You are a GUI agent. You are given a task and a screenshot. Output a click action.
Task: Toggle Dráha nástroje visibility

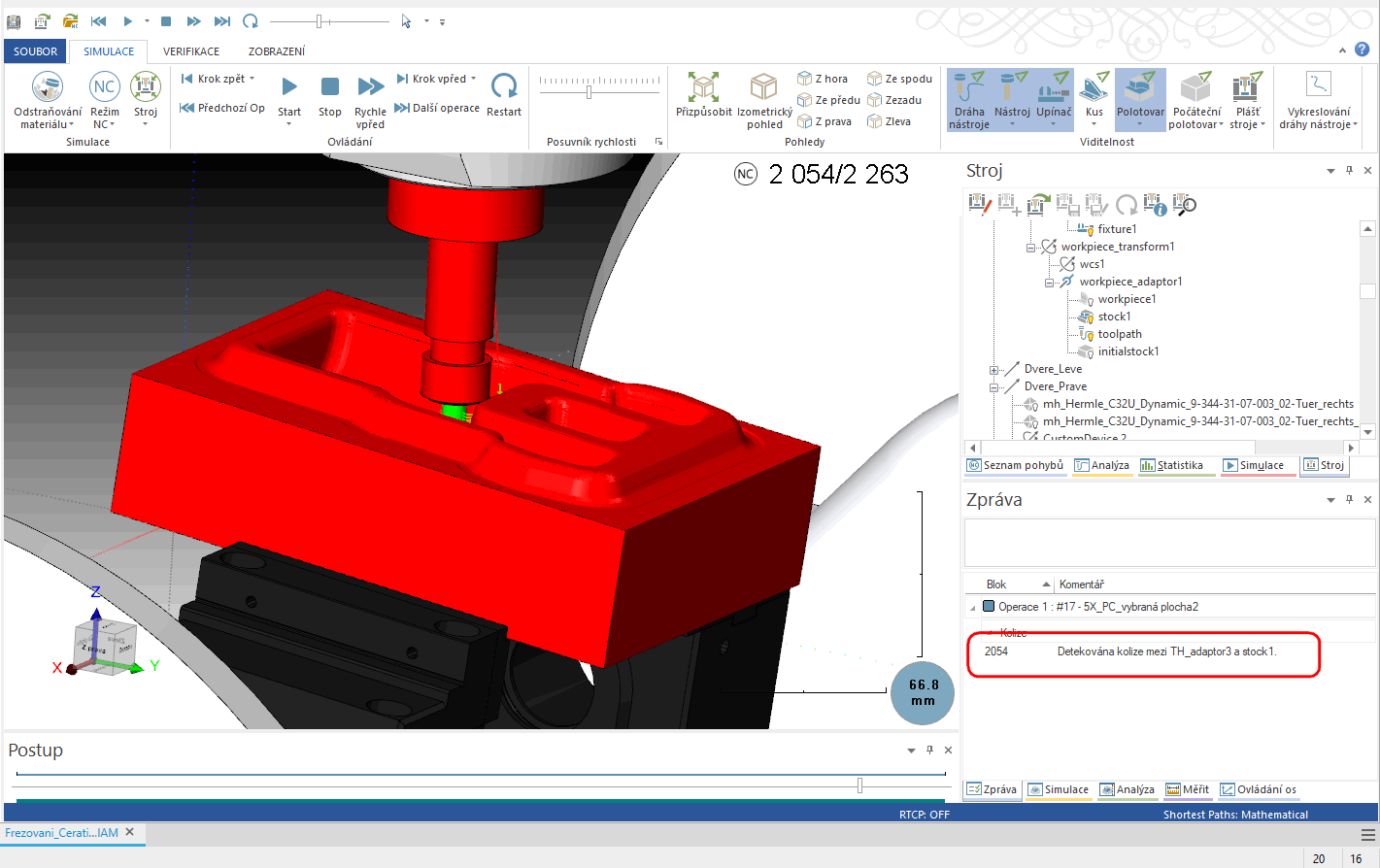coord(968,87)
